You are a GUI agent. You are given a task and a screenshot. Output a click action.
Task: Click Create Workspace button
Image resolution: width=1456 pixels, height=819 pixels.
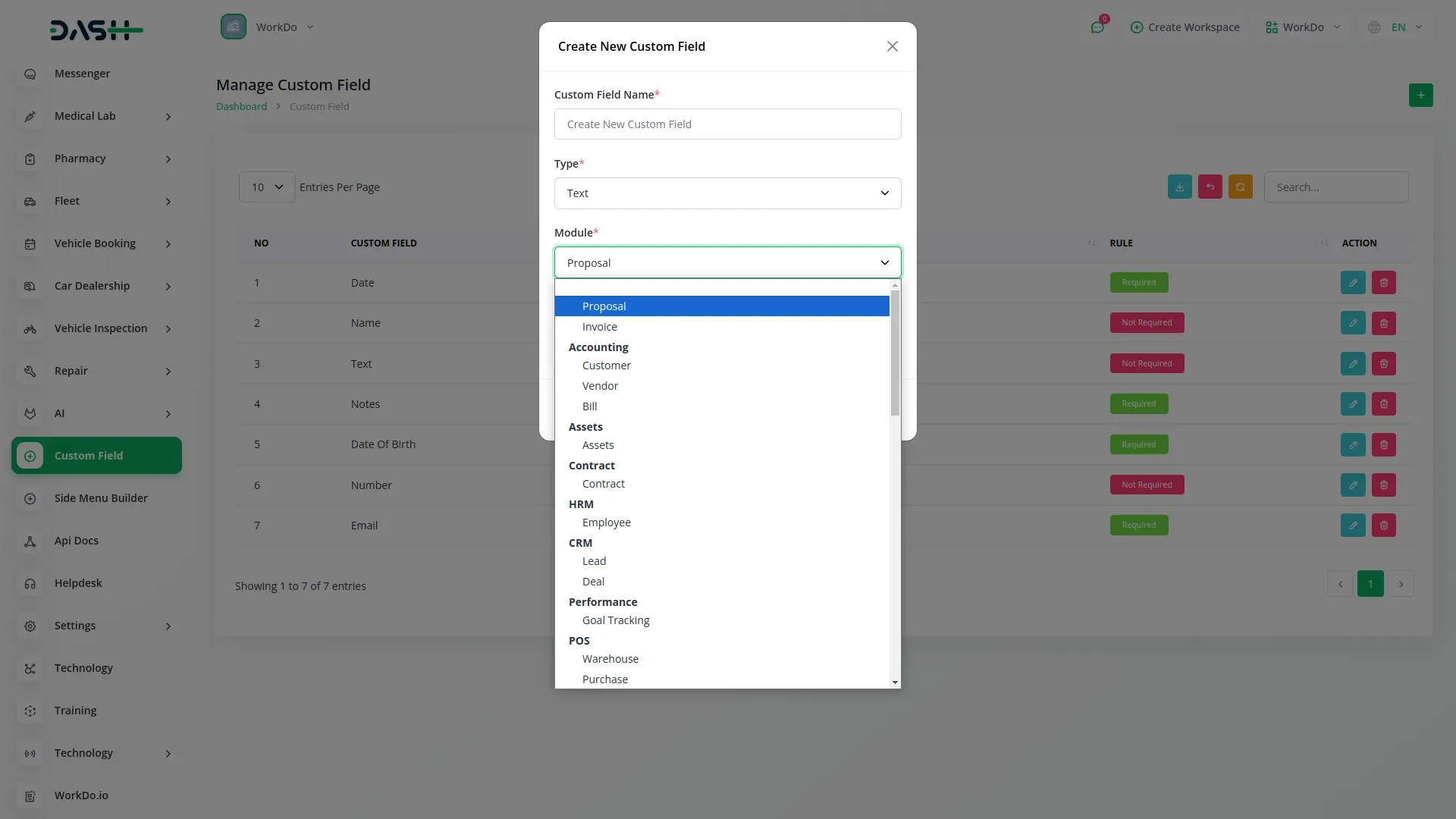1185,27
